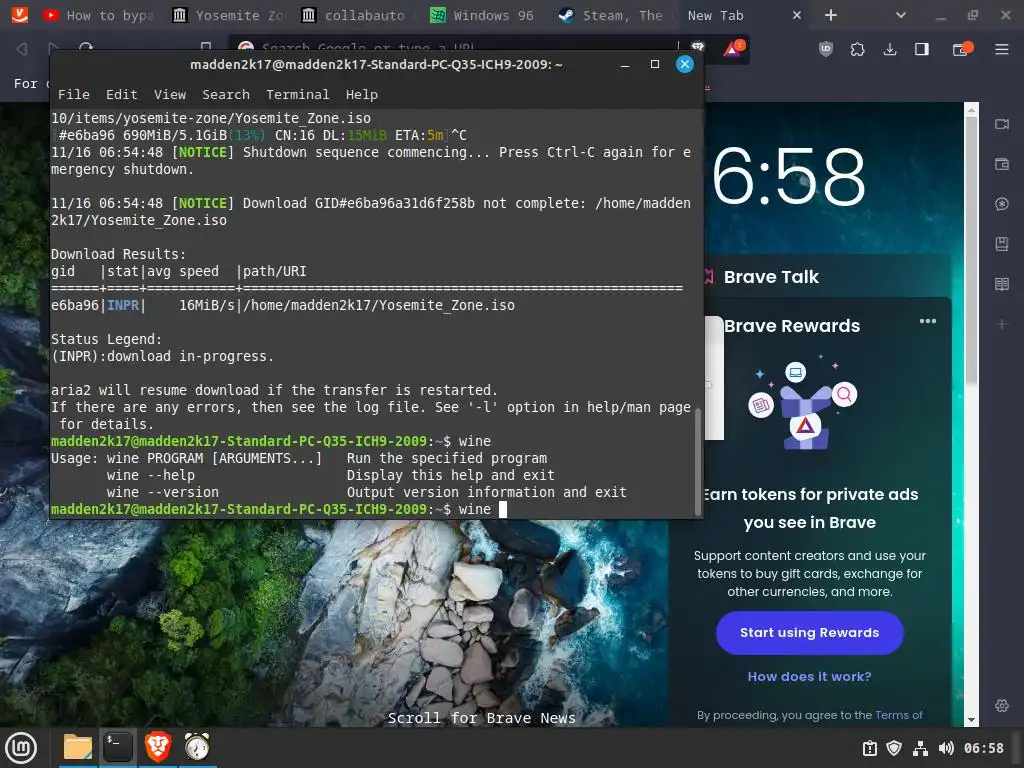Select the Terminal icon in the taskbar
The width and height of the screenshot is (1024, 768).
tap(118, 747)
